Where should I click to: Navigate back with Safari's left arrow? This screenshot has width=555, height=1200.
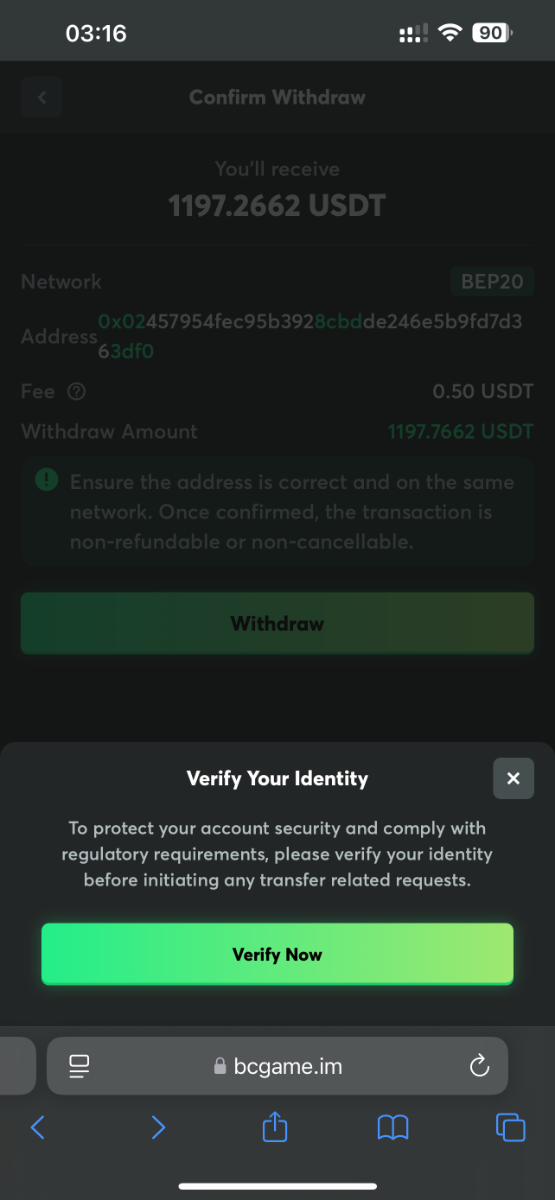pos(38,1128)
